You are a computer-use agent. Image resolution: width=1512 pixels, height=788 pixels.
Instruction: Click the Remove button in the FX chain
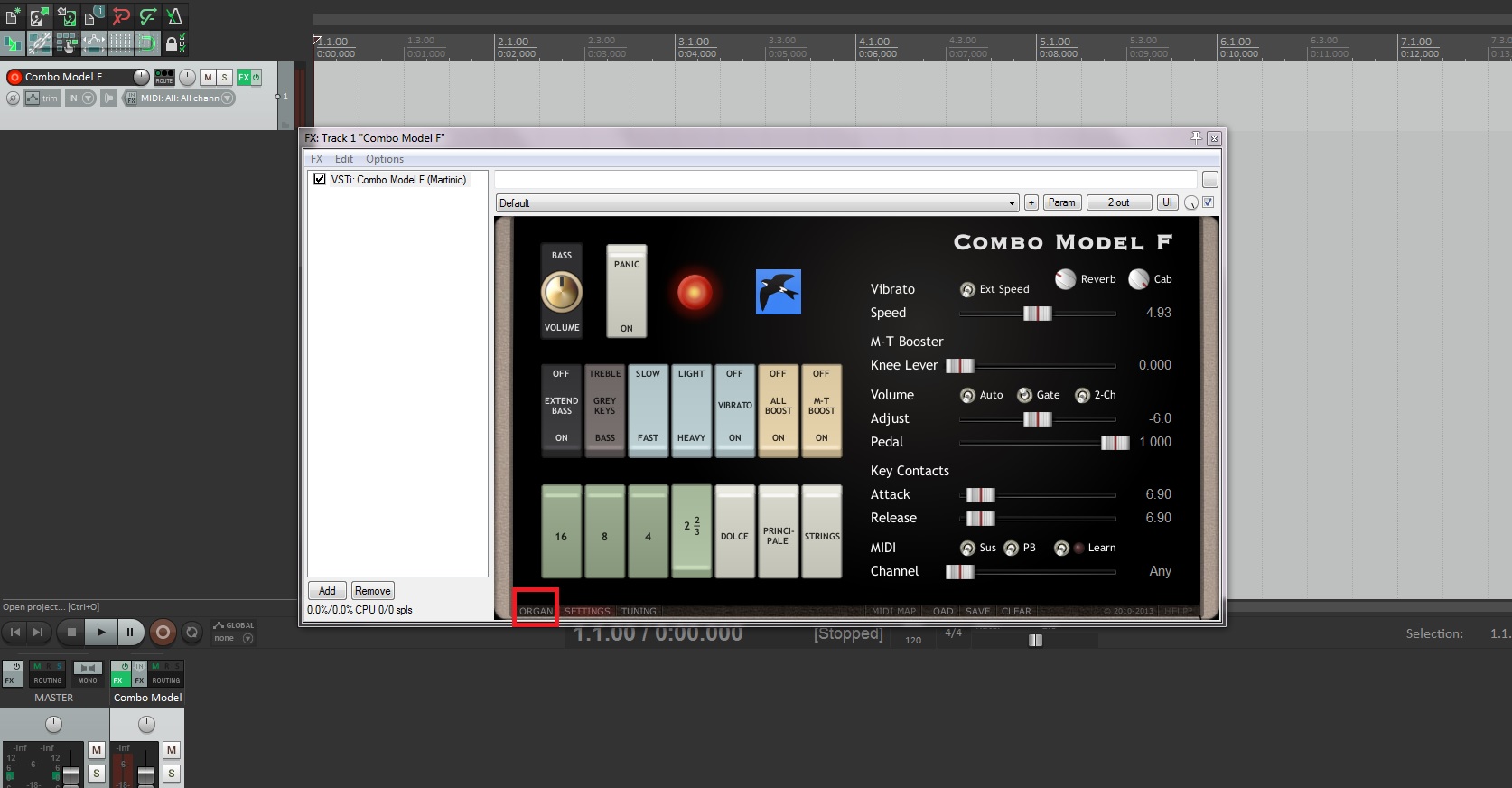click(x=372, y=591)
